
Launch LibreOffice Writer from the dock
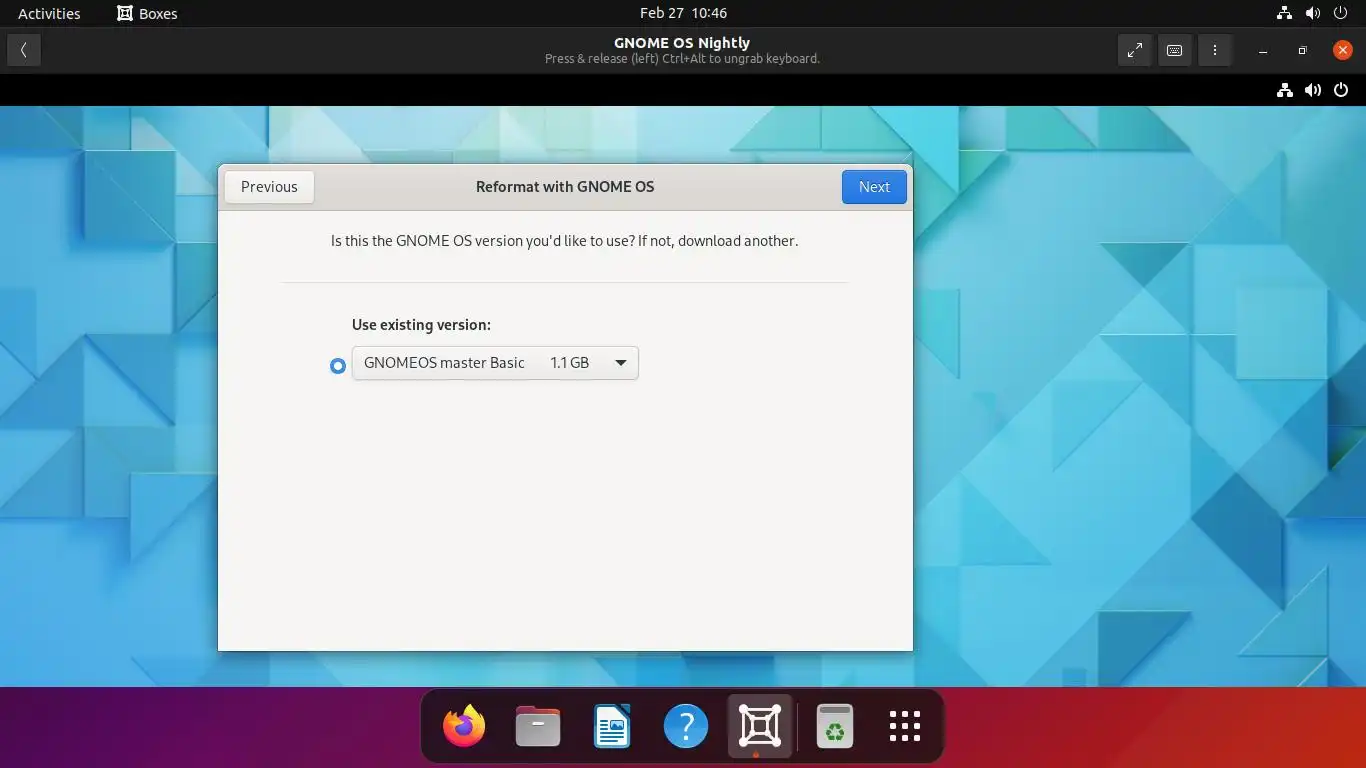point(612,726)
